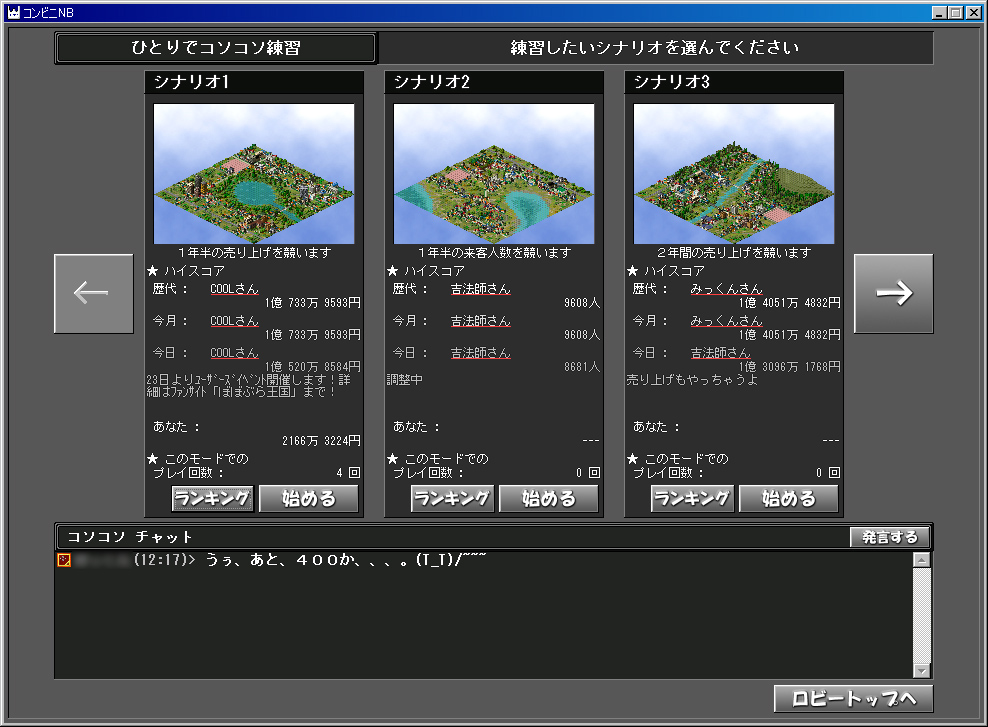Return to lobby via ロビートップへ button
Image resolution: width=988 pixels, height=727 pixels.
pos(853,698)
